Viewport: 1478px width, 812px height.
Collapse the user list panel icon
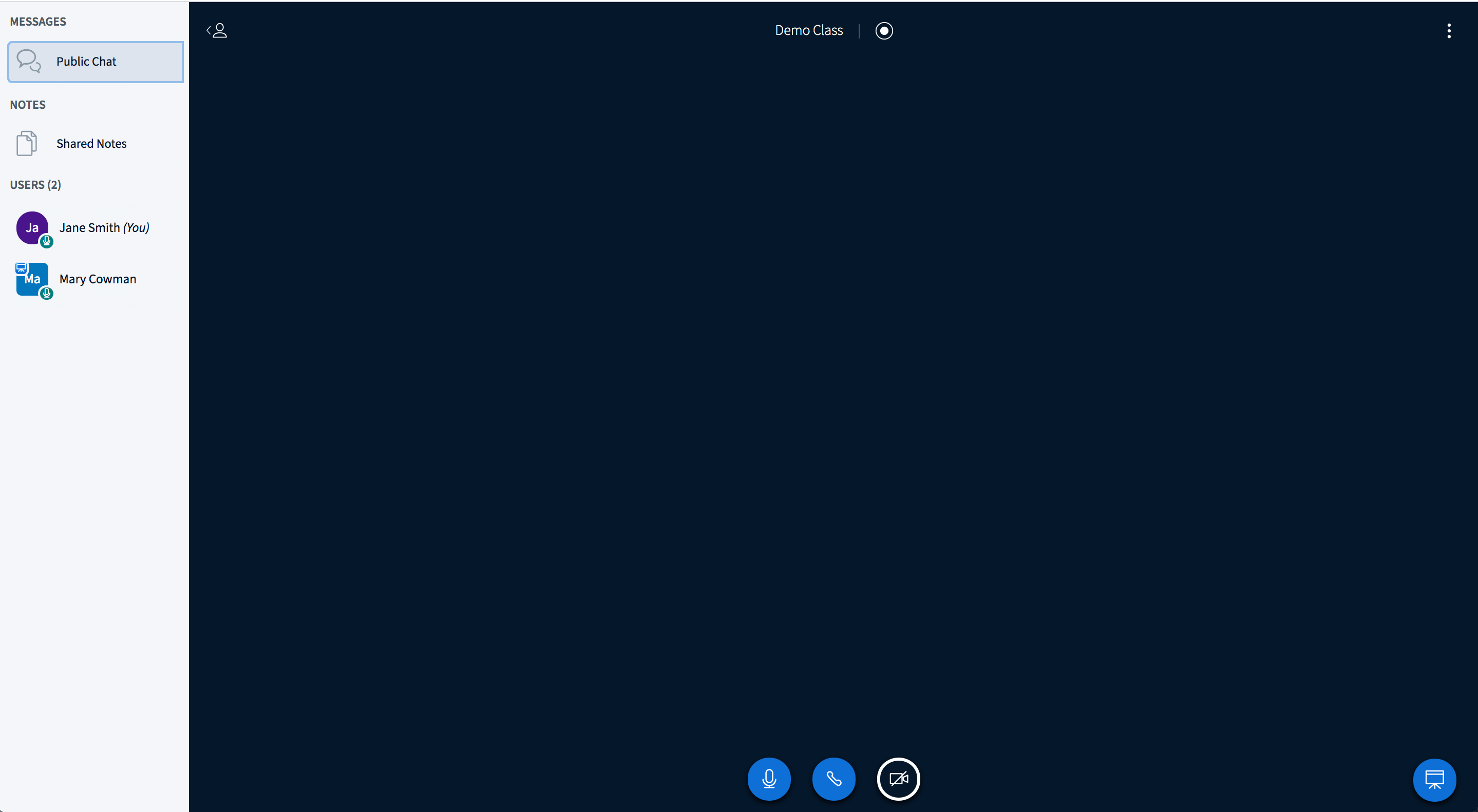pyautogui.click(x=217, y=30)
